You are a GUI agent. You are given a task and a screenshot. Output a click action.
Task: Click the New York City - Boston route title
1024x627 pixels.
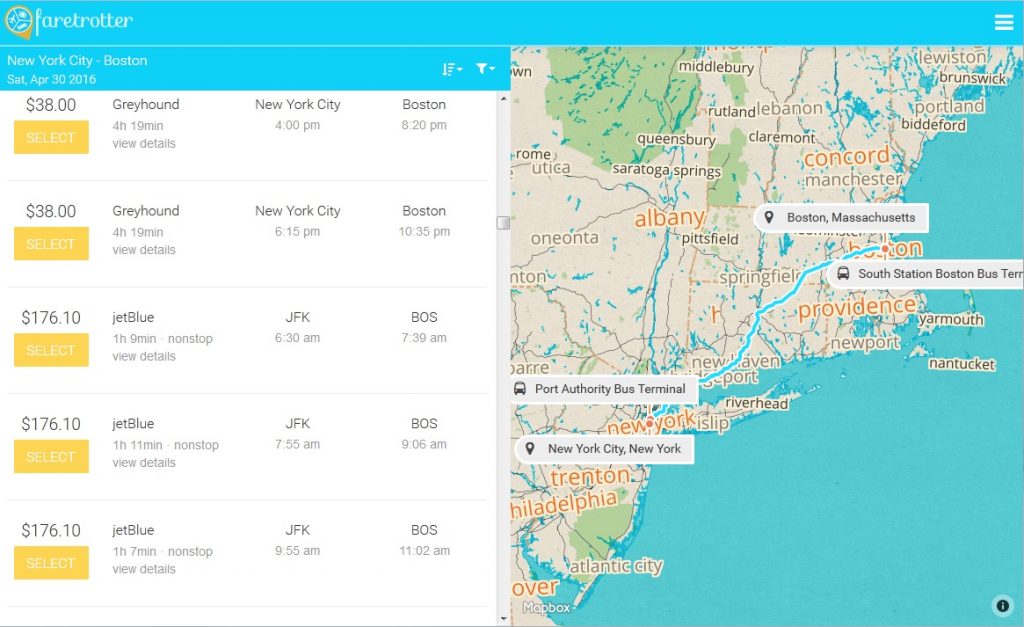coord(77,60)
